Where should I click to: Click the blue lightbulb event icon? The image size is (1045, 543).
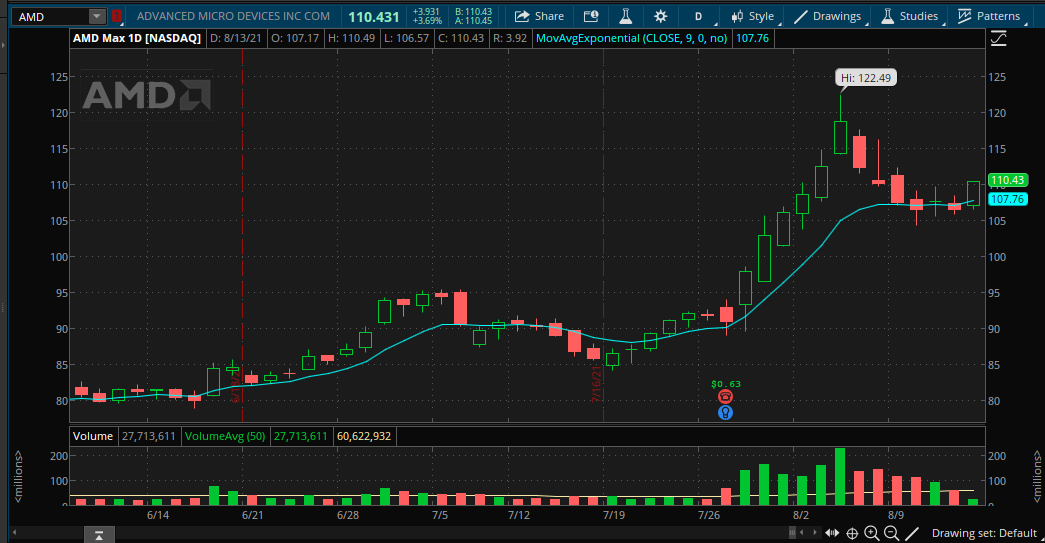(725, 412)
